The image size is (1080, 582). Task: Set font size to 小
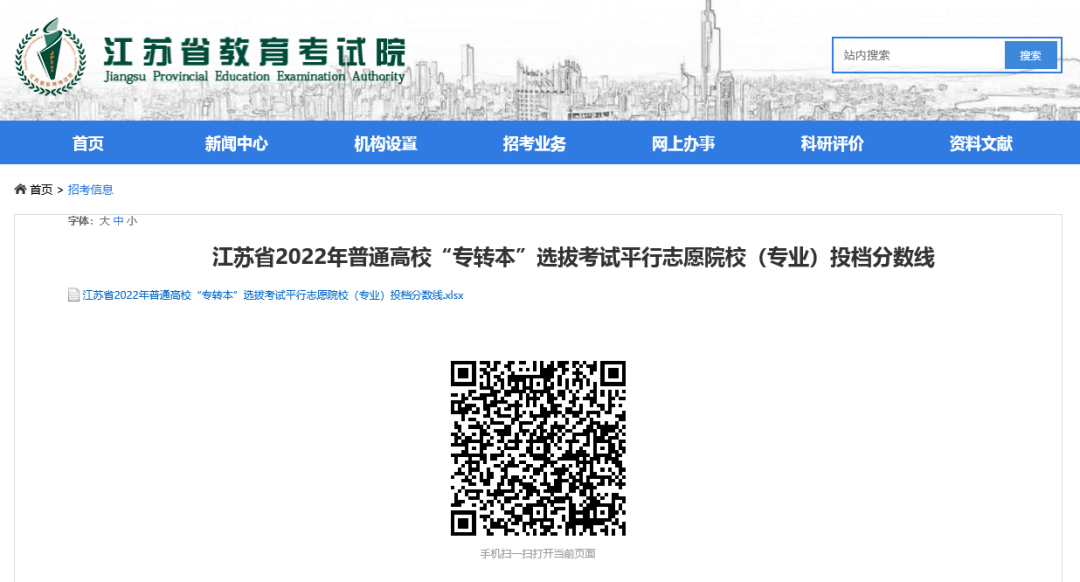tap(132, 221)
